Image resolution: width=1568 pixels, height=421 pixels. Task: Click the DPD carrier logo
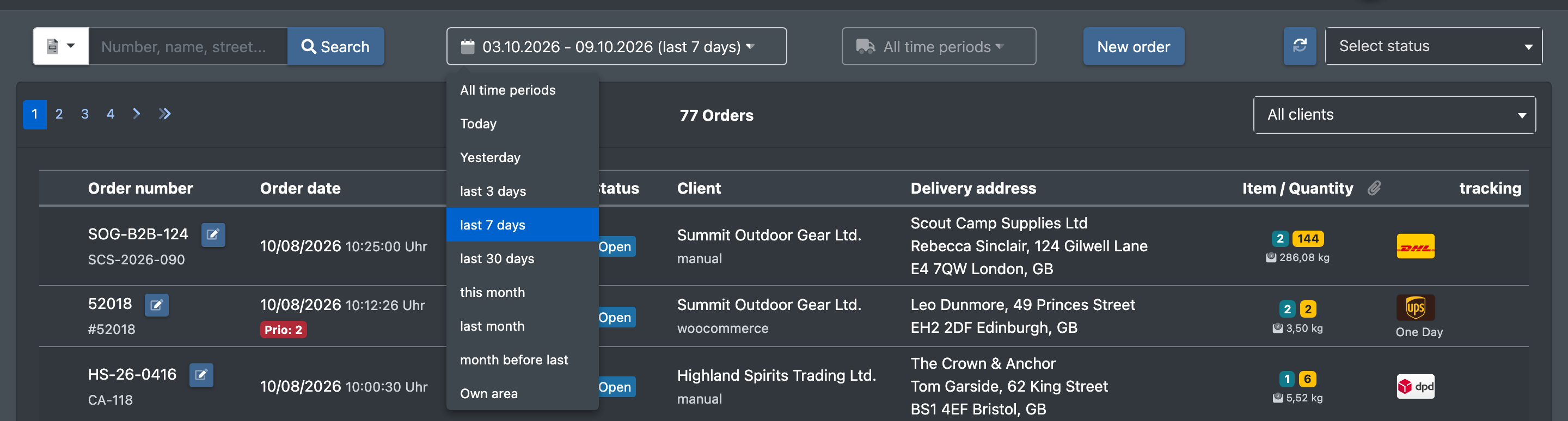[x=1415, y=386]
